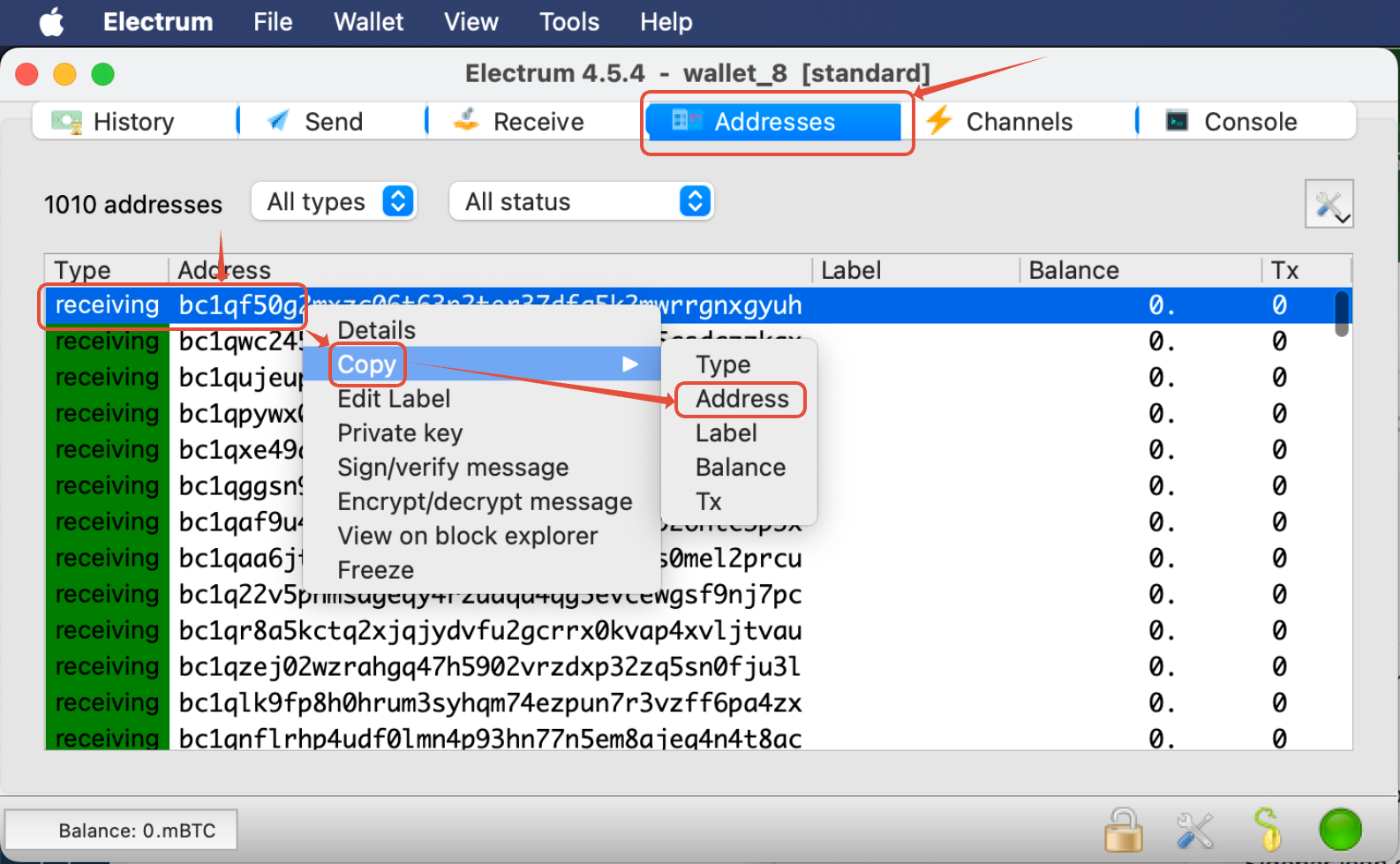
Task: Copy the Type field from submenu
Action: click(740, 364)
